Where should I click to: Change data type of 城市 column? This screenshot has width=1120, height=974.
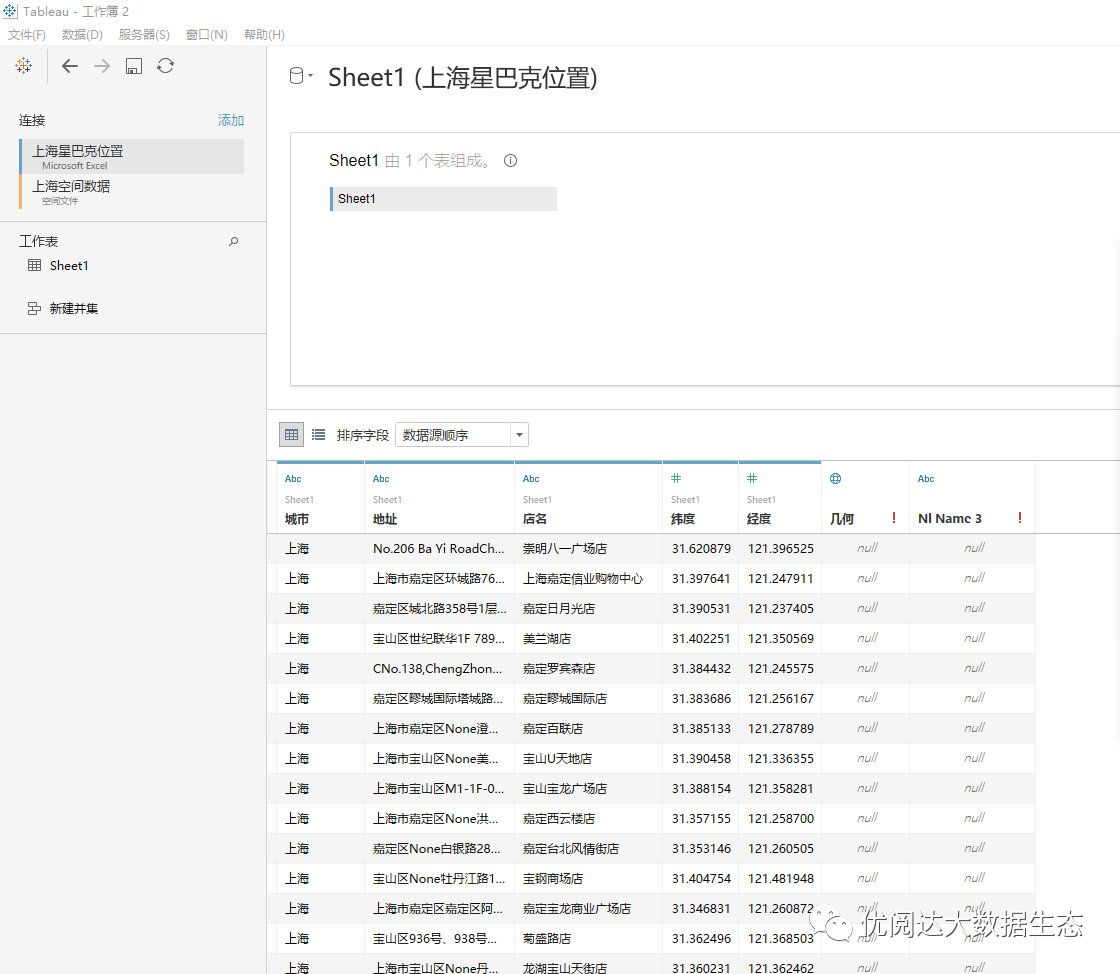[293, 478]
